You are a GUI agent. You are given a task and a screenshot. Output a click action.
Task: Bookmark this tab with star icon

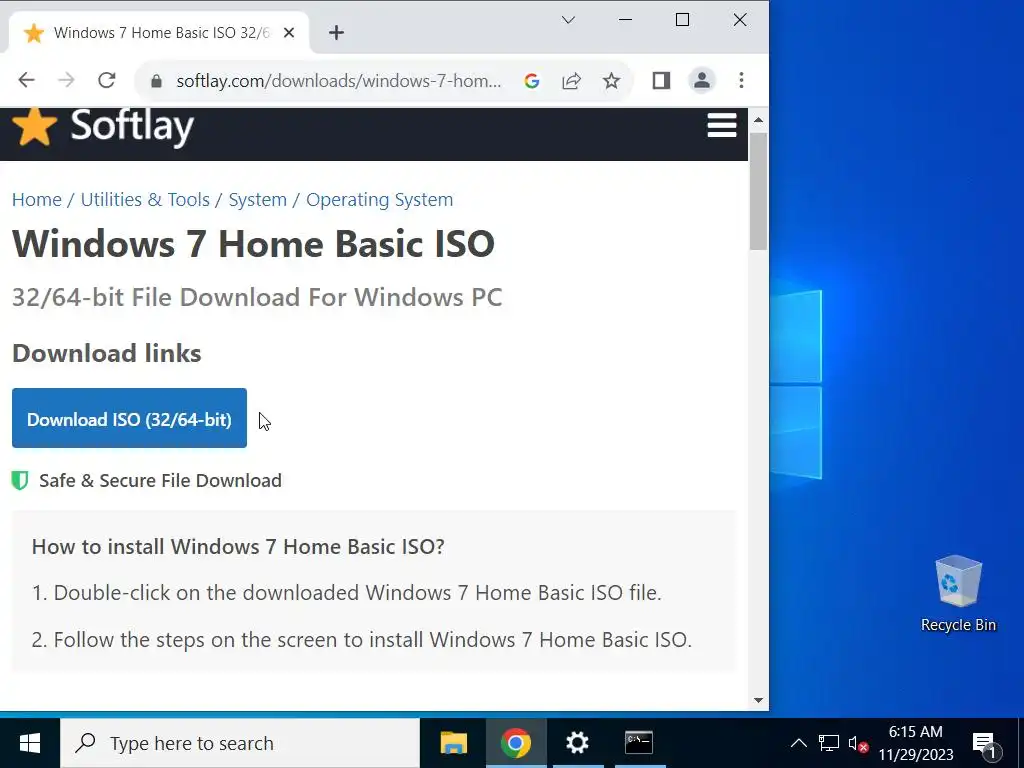coord(611,81)
